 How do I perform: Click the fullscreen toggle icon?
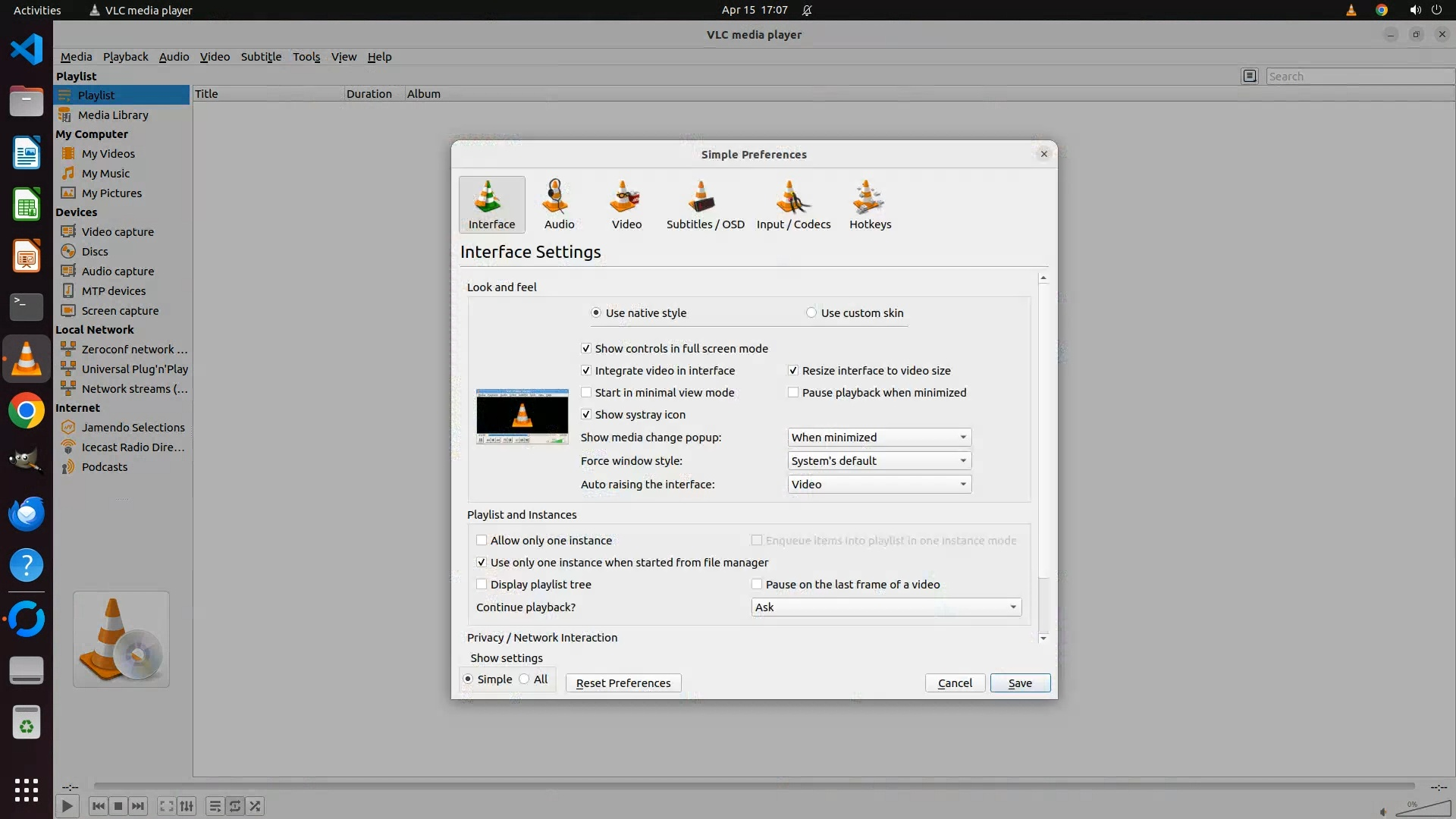click(166, 806)
